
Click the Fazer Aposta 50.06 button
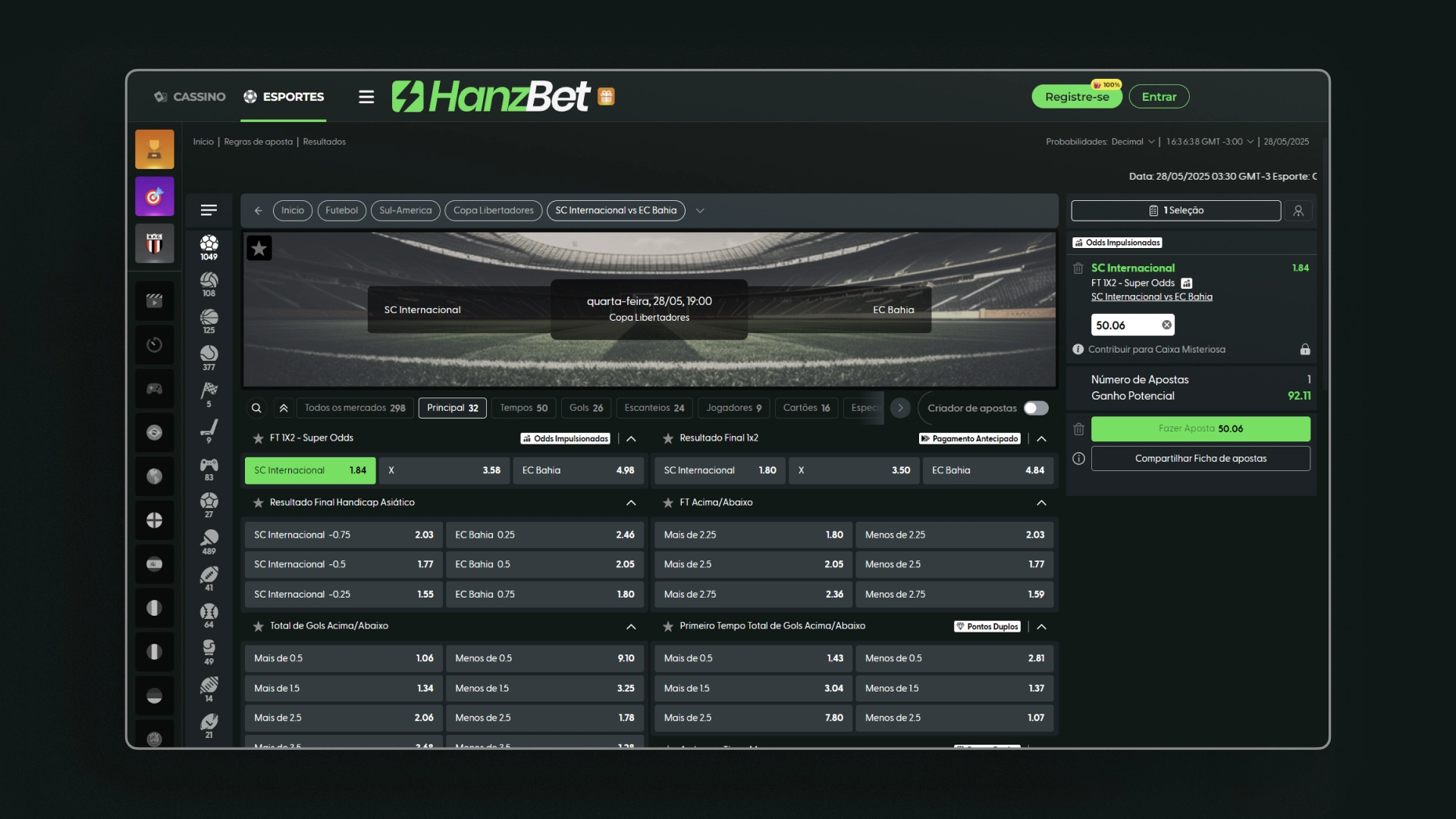tap(1200, 428)
